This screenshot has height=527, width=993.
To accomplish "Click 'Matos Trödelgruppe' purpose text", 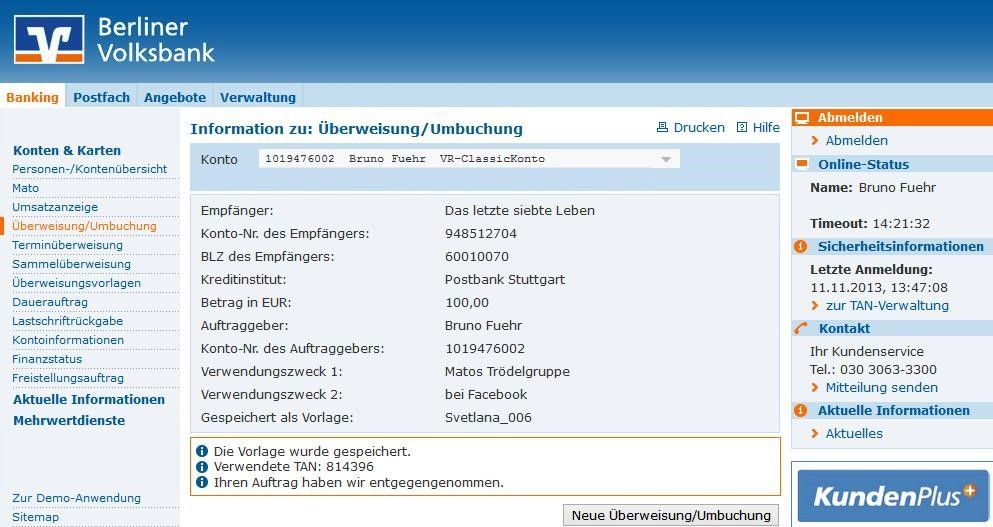I will point(507,372).
